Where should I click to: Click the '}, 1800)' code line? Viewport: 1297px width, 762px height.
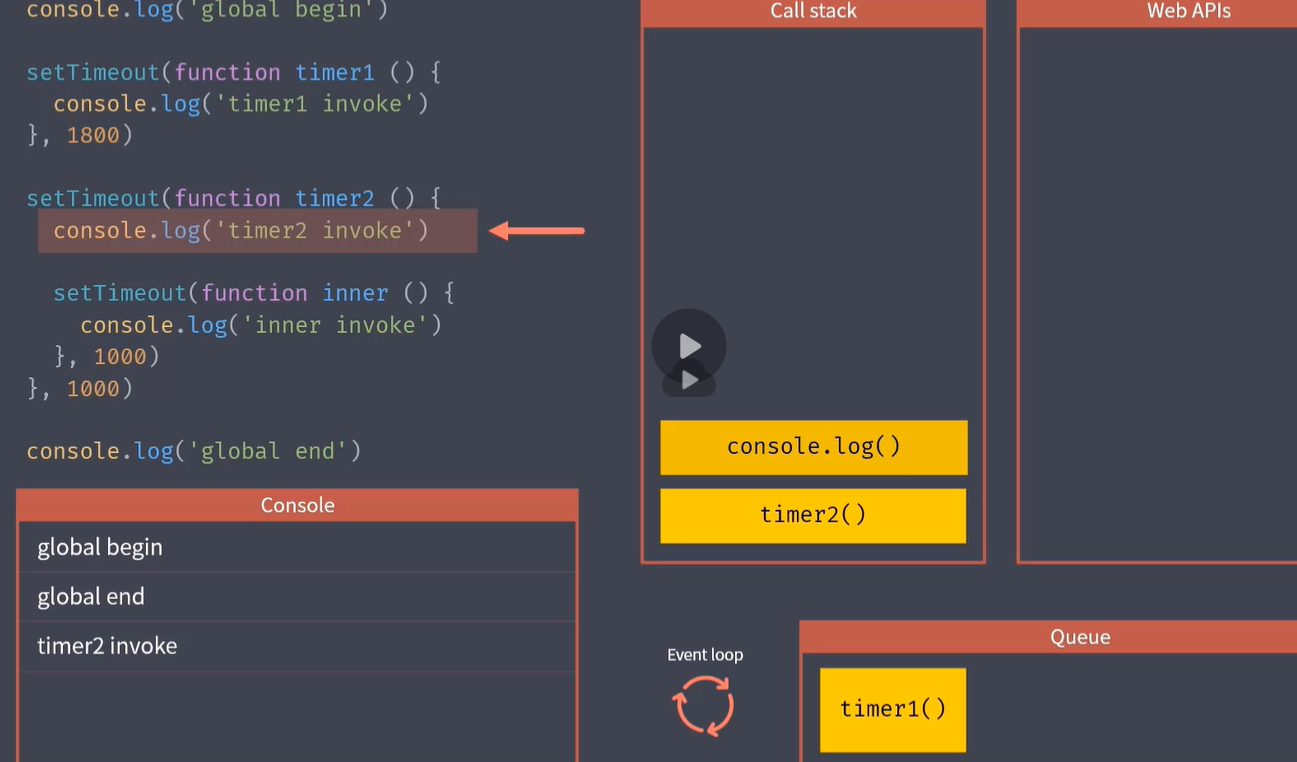[80, 135]
